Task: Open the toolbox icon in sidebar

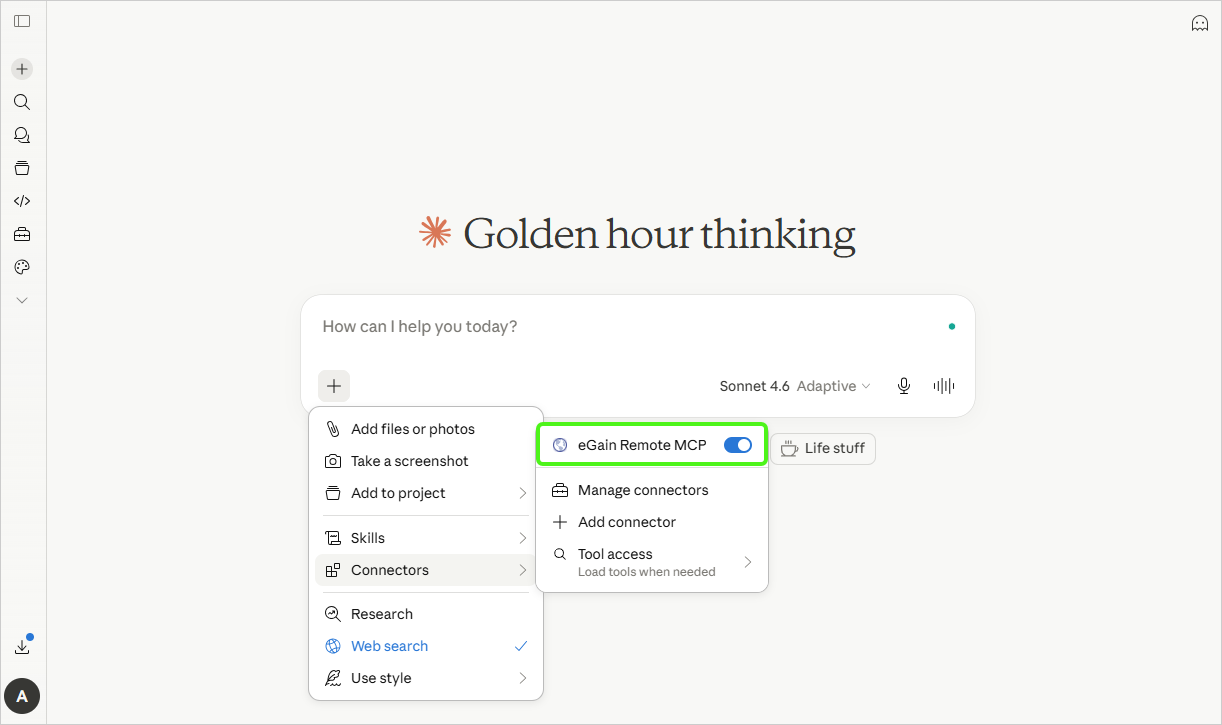Action: pyautogui.click(x=22, y=234)
